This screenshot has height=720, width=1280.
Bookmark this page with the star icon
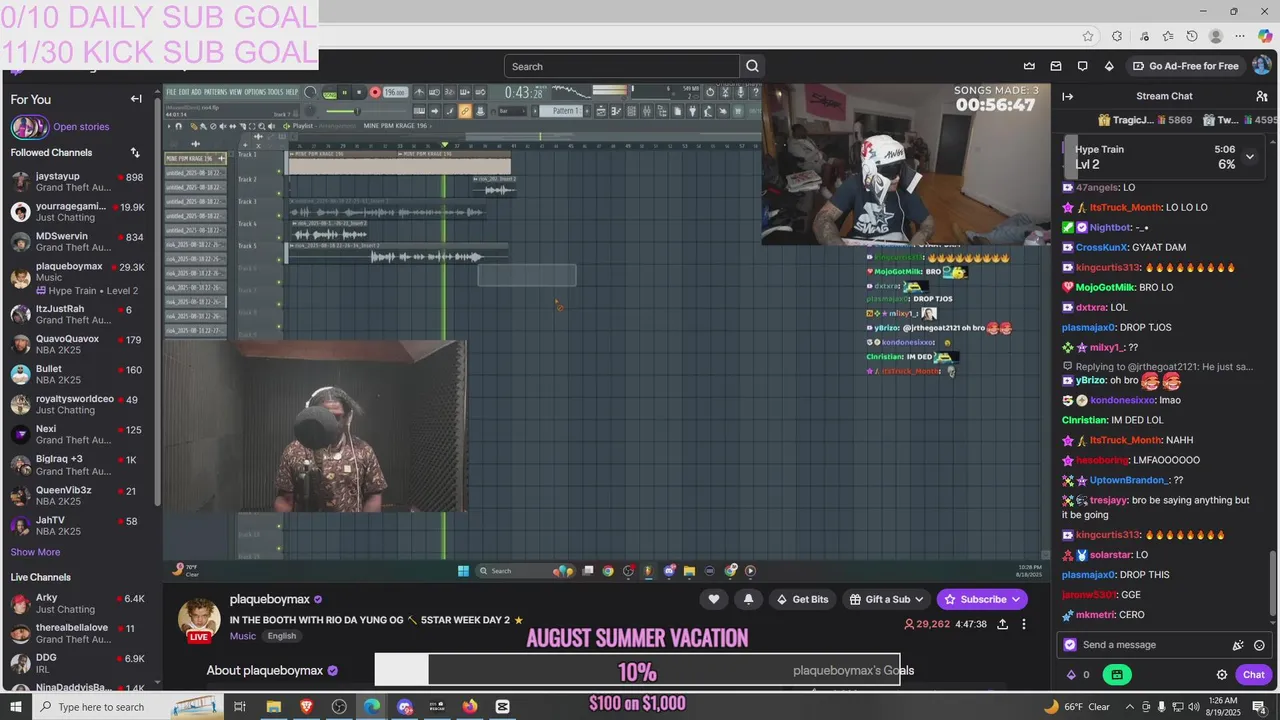click(x=1088, y=36)
